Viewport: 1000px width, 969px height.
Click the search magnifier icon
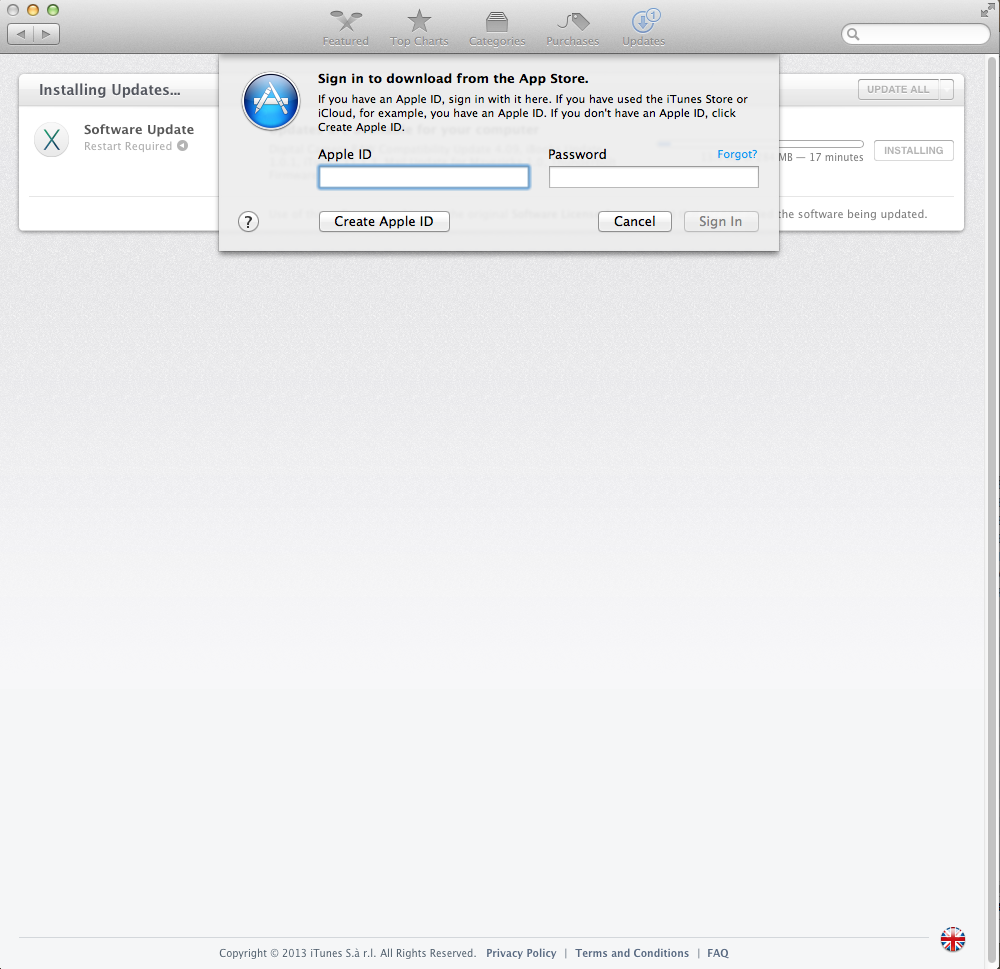point(853,34)
